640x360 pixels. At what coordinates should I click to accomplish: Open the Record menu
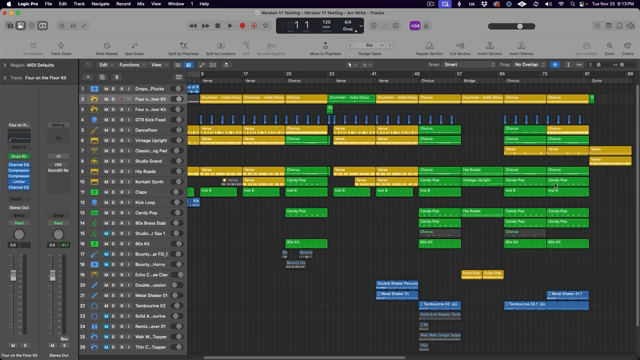(123, 4)
